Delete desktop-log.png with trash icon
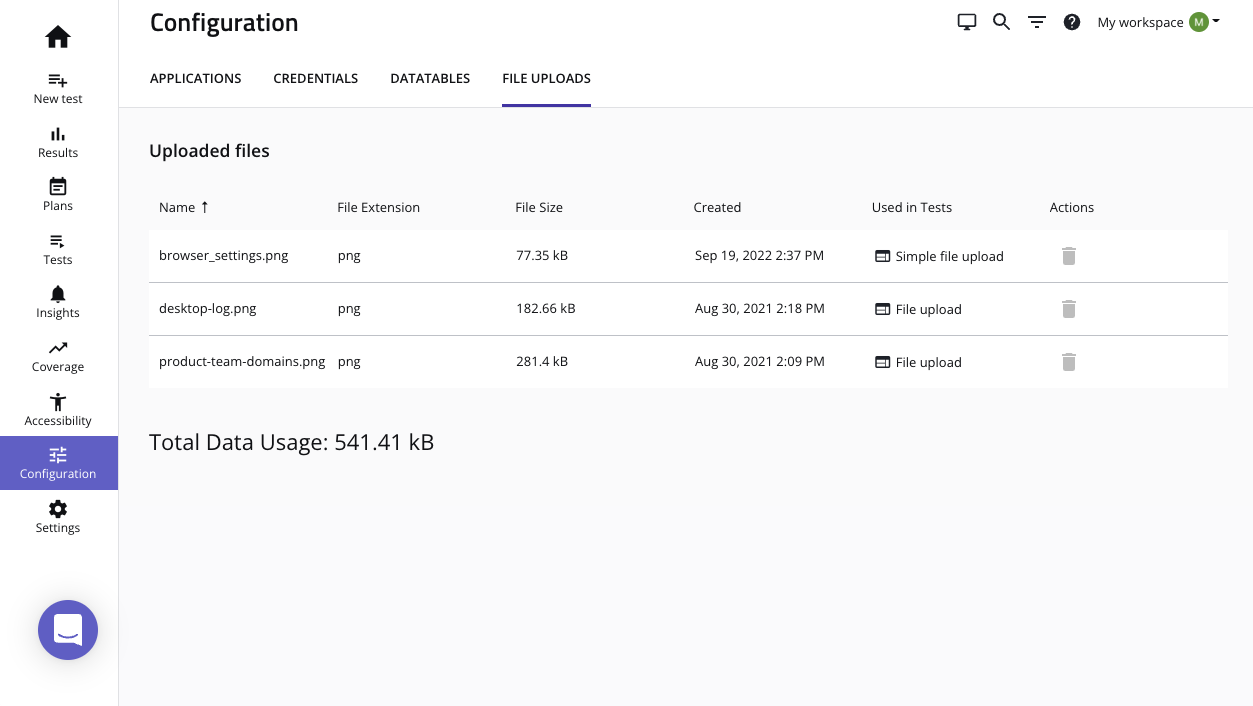This screenshot has width=1253, height=706. tap(1068, 309)
